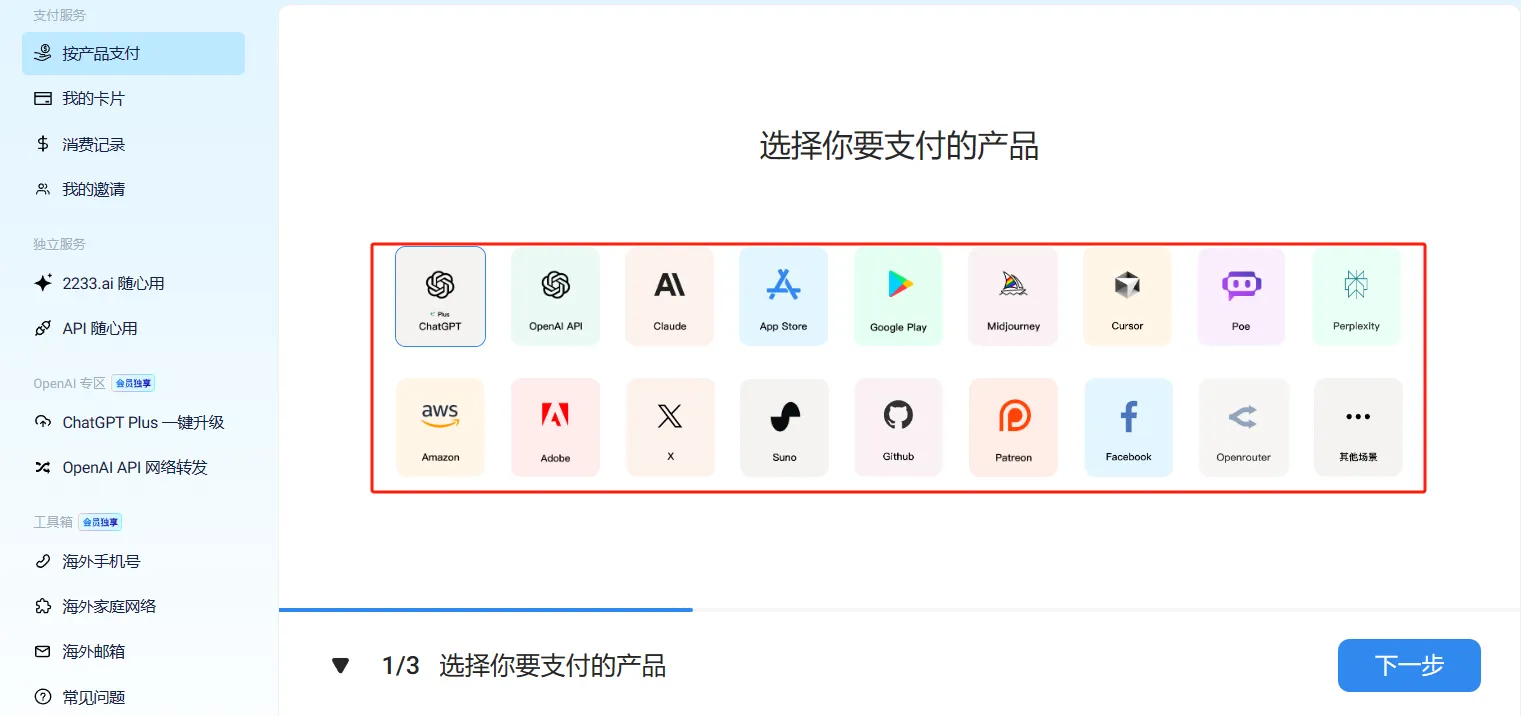Click the 下一步 button

coord(1408,666)
